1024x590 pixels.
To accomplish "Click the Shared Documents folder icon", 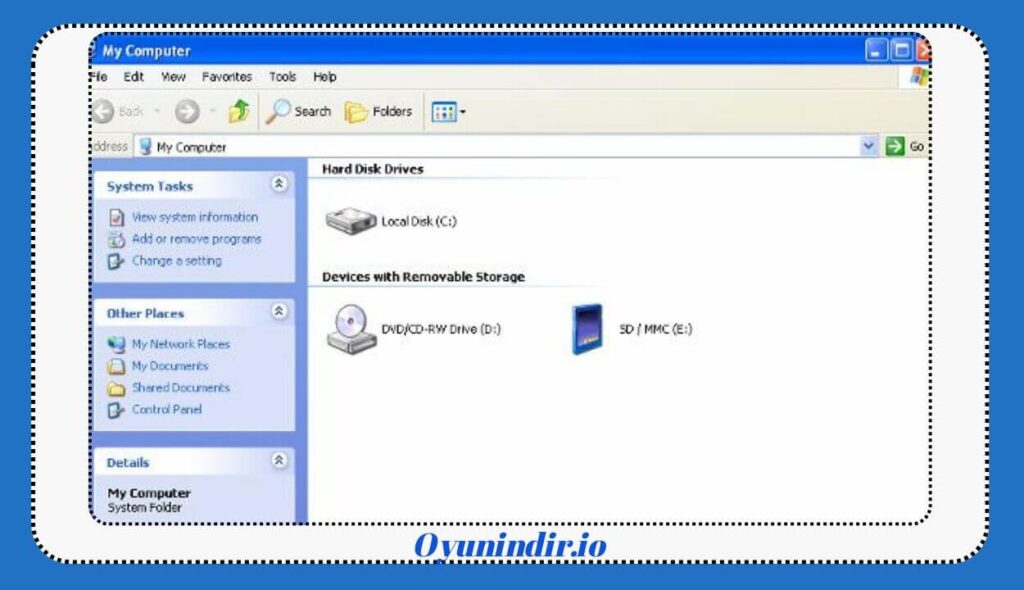I will (116, 389).
